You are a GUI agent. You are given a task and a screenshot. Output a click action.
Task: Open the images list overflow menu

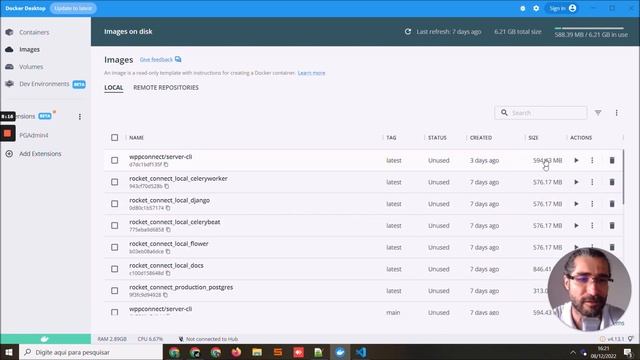[x=616, y=113]
